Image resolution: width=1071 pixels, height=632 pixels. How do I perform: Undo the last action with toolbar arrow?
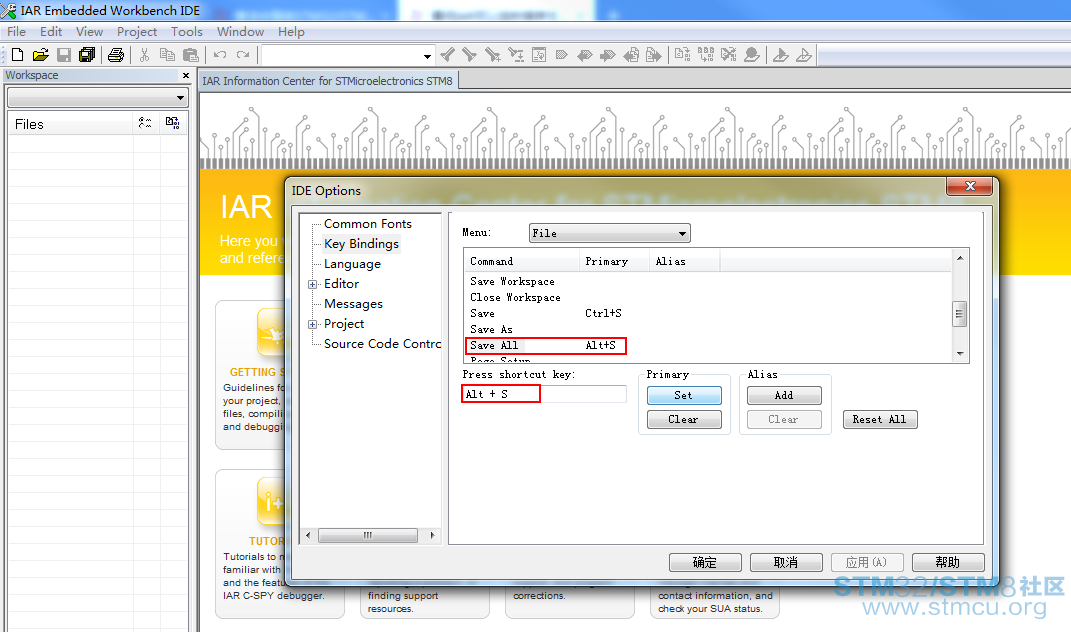[220, 55]
